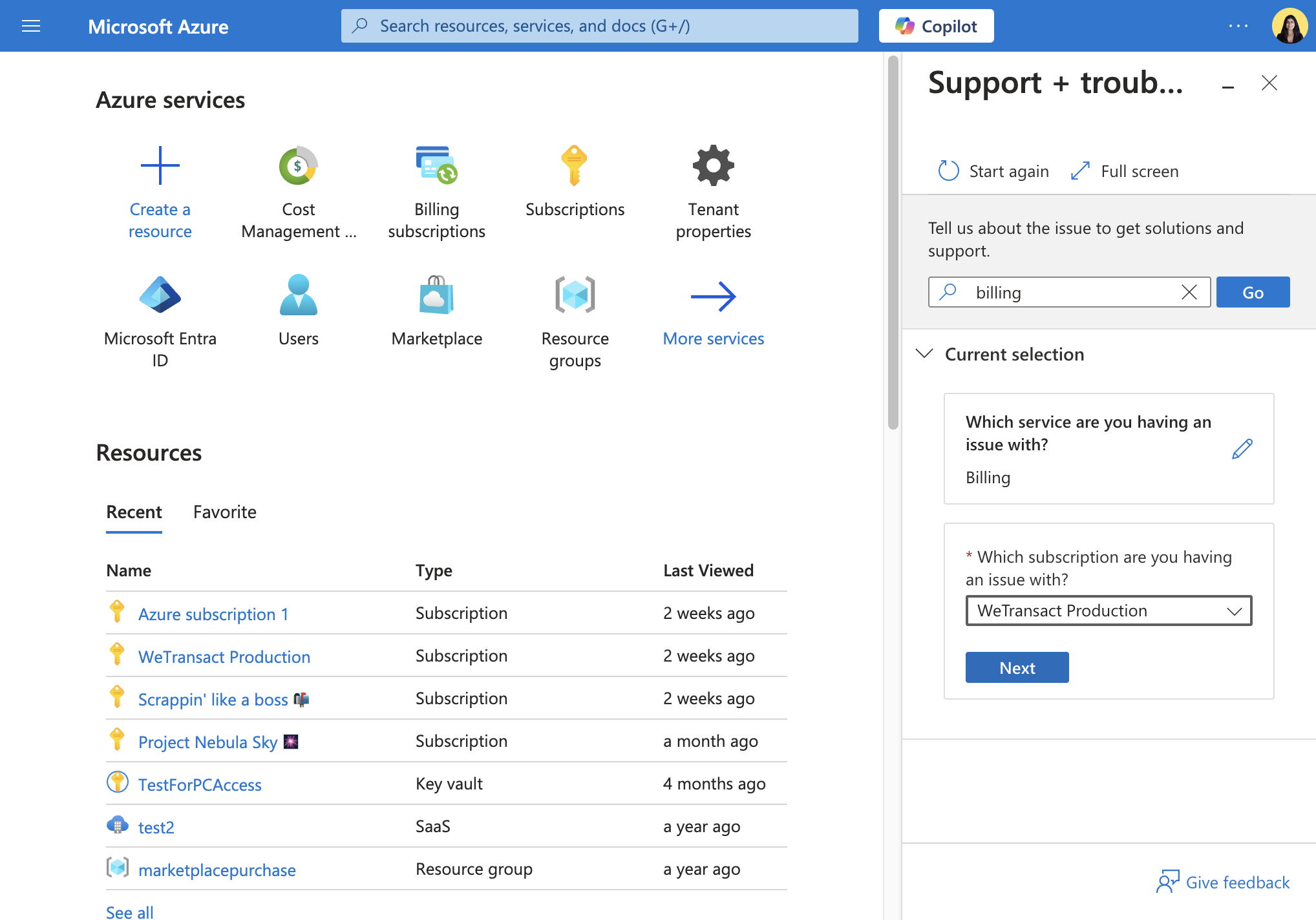Open the user account avatar
1316x920 pixels.
1289,26
